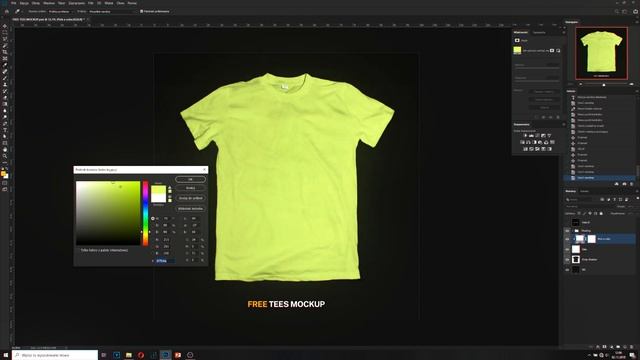Open the search icon at top right

tap(617, 11)
